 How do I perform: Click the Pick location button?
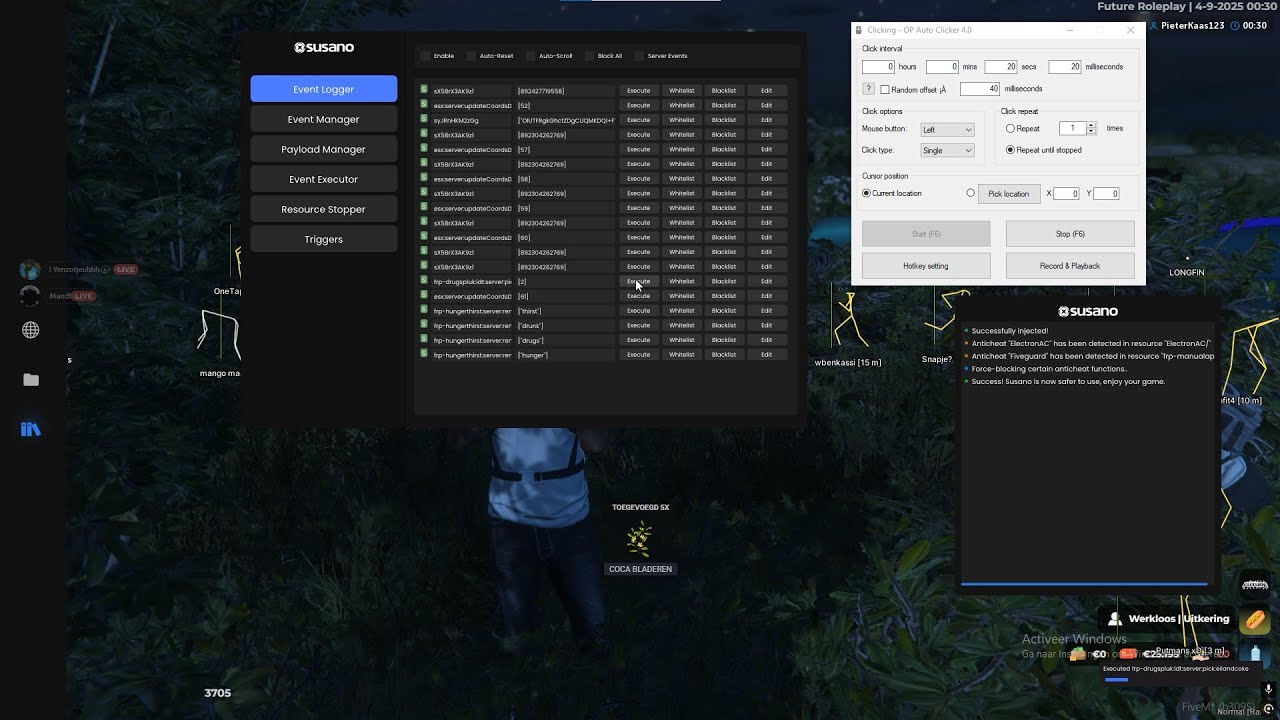point(1008,194)
